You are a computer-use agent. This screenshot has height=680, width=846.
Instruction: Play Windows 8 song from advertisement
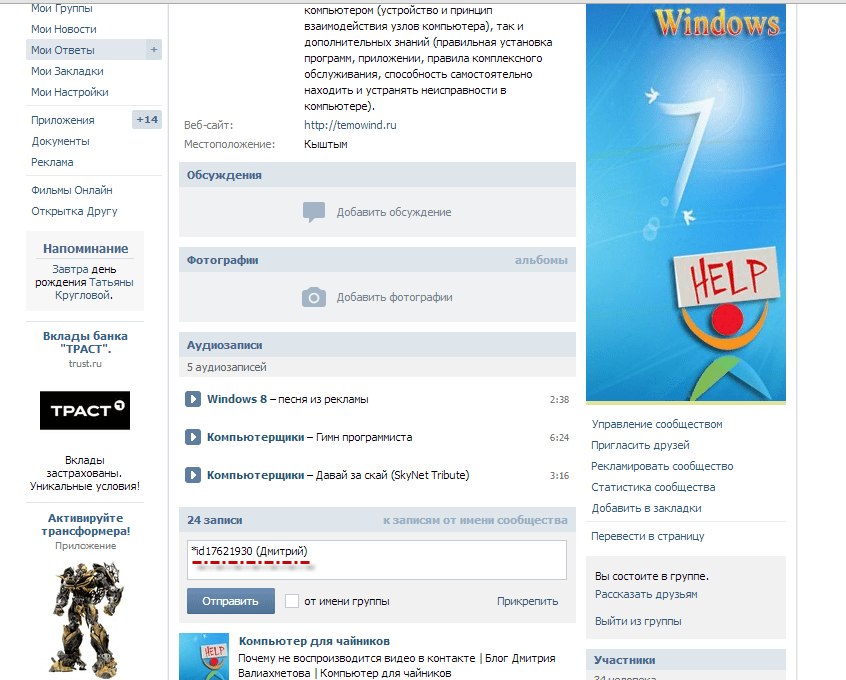coord(193,399)
